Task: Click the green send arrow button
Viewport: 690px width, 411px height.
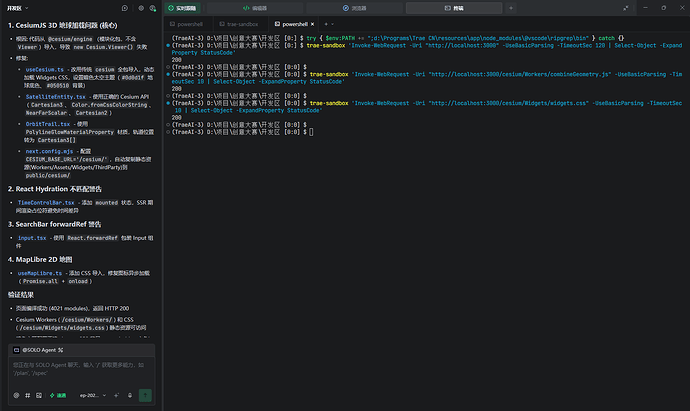Action: [x=145, y=395]
